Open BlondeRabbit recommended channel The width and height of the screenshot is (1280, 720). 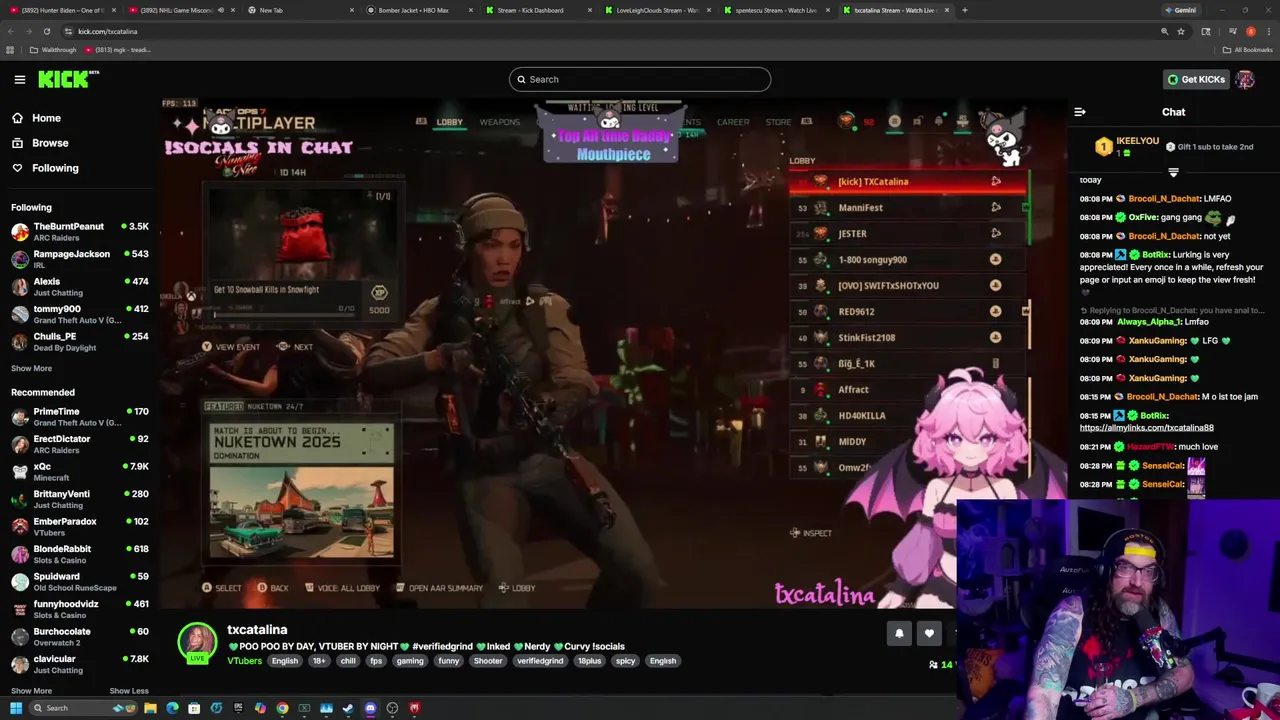(x=80, y=554)
